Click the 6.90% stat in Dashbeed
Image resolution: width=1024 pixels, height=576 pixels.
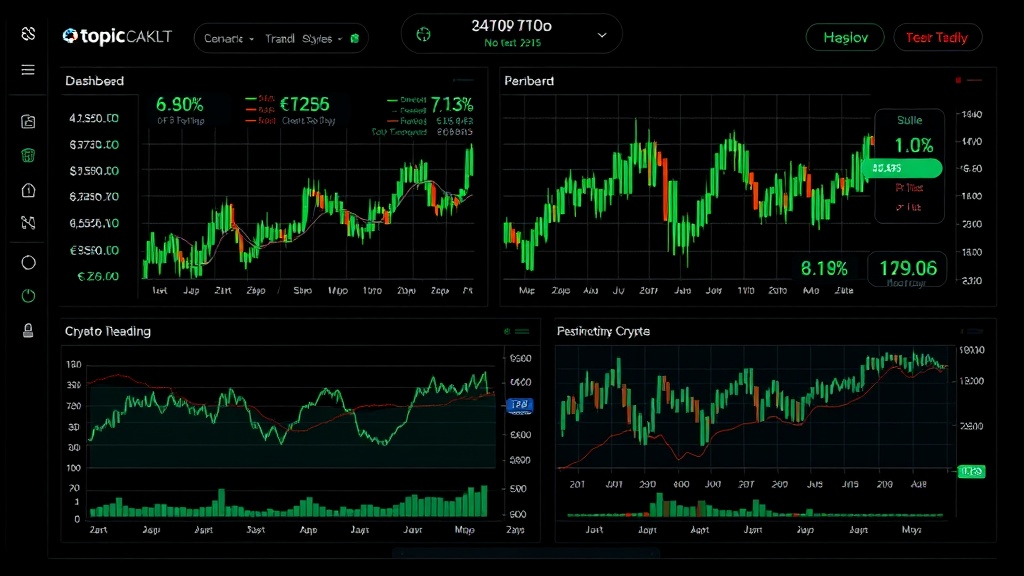[x=180, y=104]
